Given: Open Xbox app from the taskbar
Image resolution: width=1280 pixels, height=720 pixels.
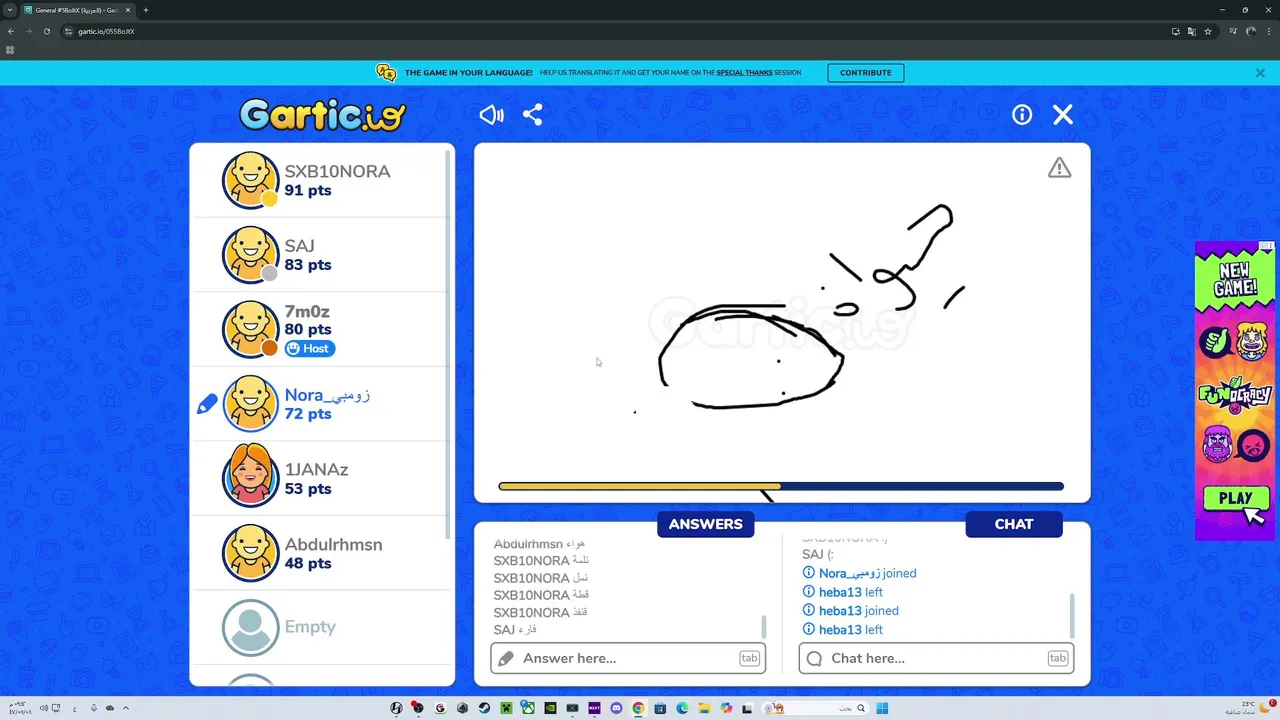Looking at the screenshot, I should (528, 708).
